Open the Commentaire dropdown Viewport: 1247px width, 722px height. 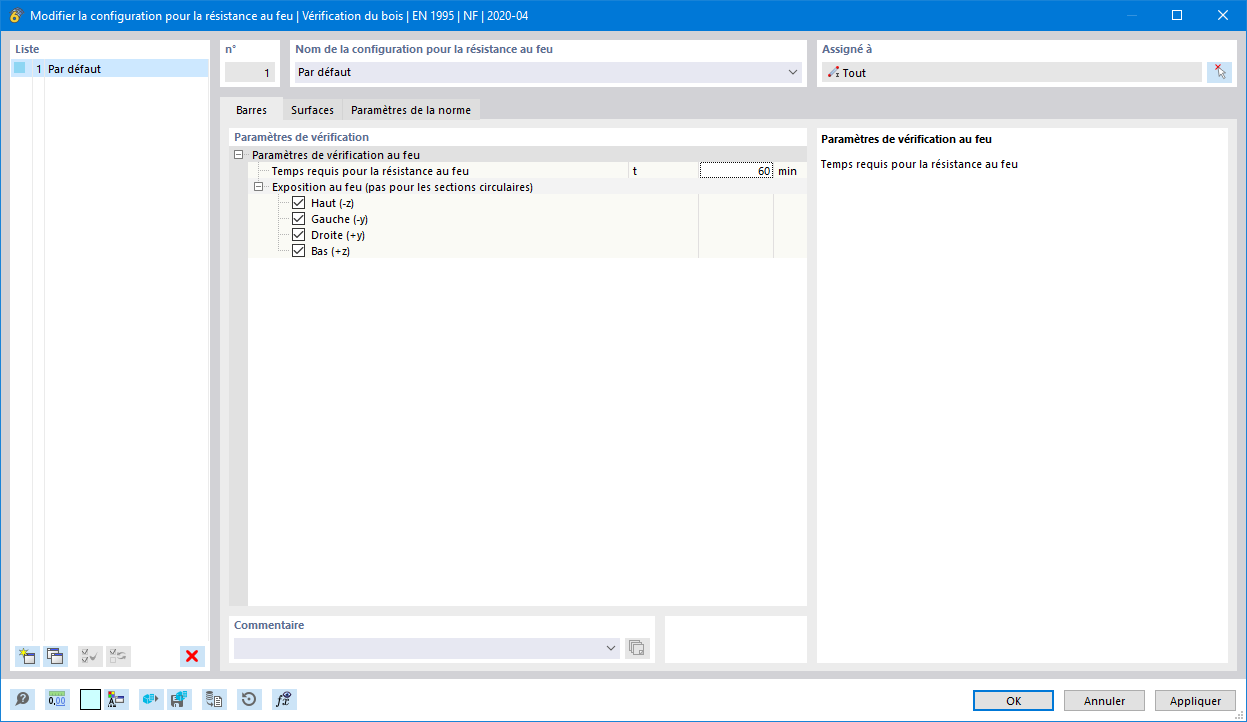pos(612,648)
